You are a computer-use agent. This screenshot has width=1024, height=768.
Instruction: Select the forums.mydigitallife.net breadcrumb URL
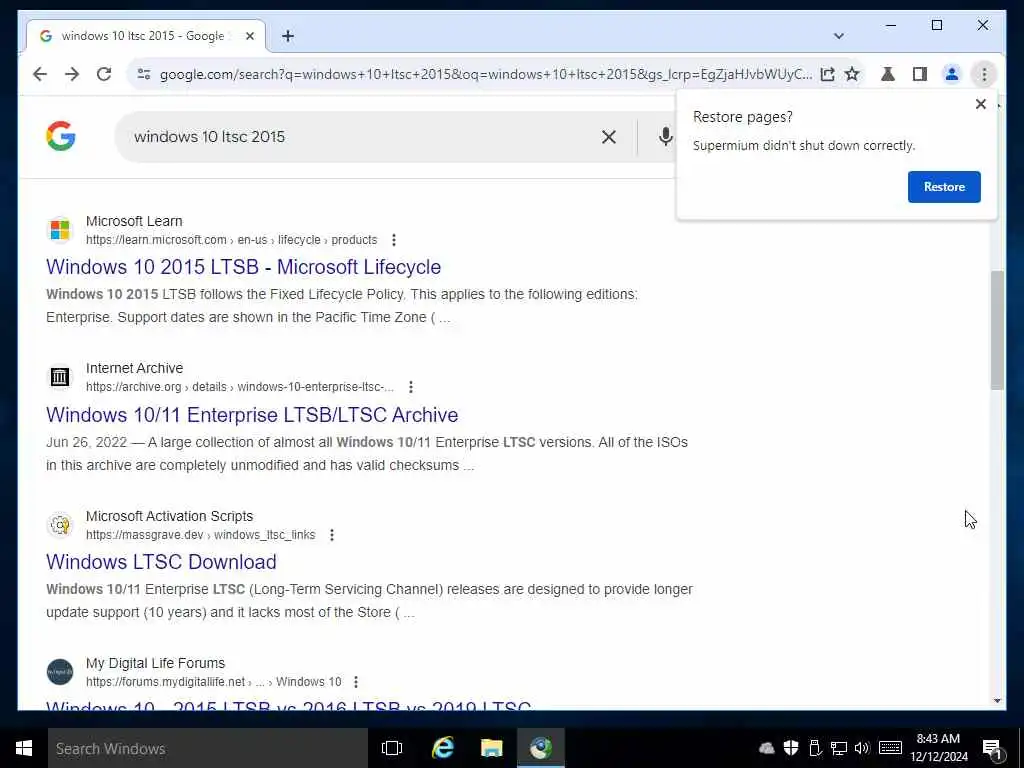click(214, 682)
